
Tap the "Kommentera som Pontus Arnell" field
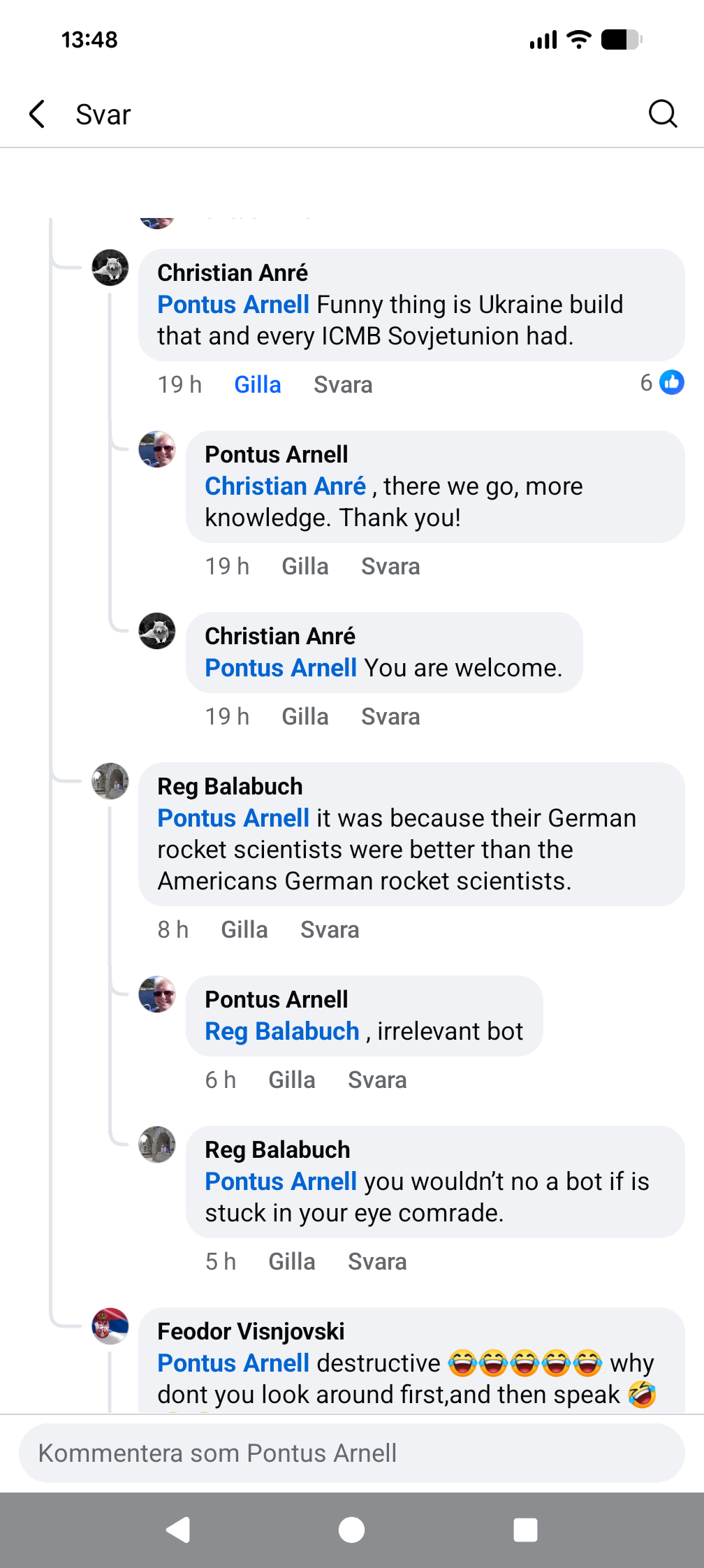(351, 1453)
